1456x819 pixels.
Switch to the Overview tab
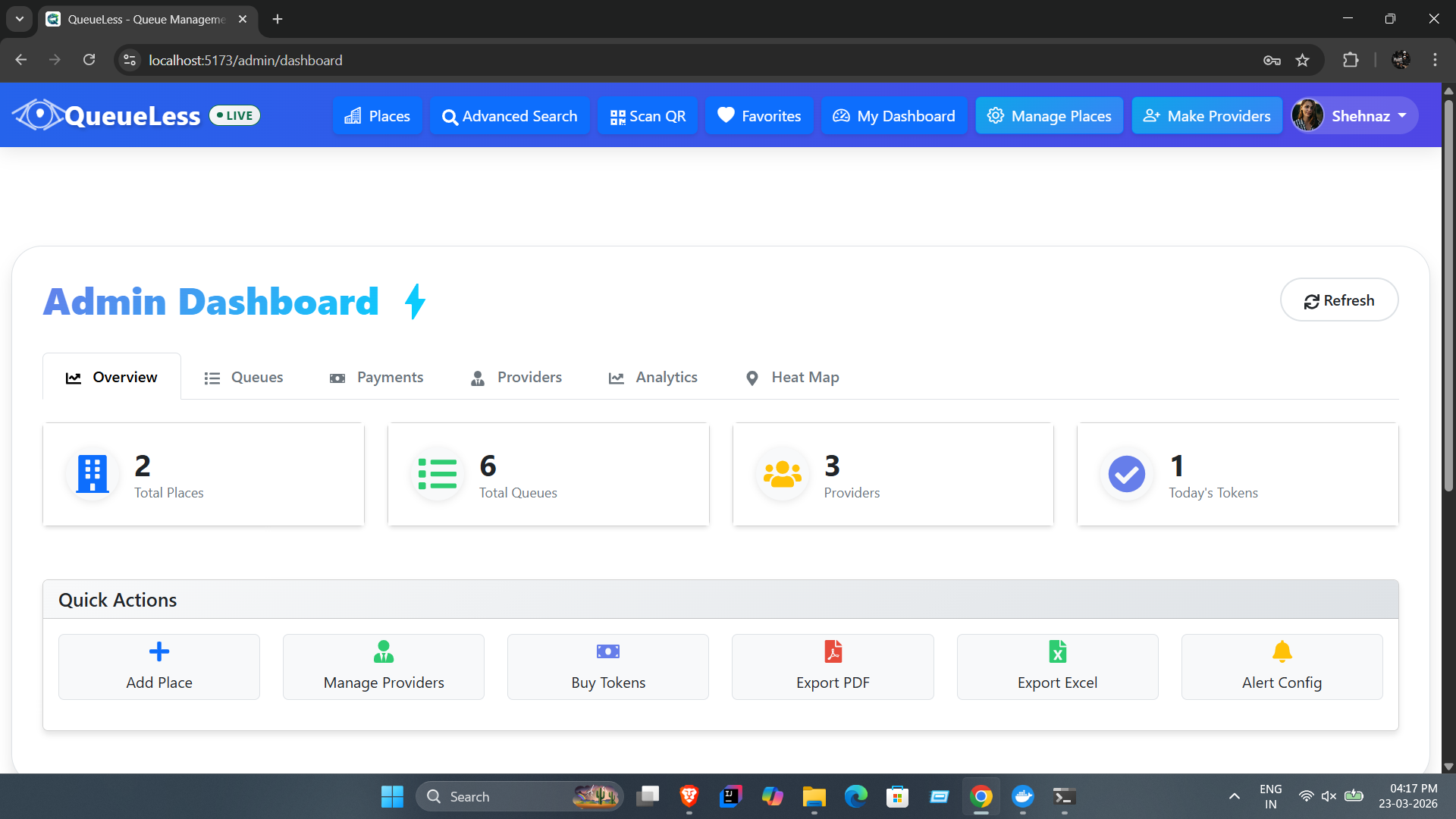[111, 377]
